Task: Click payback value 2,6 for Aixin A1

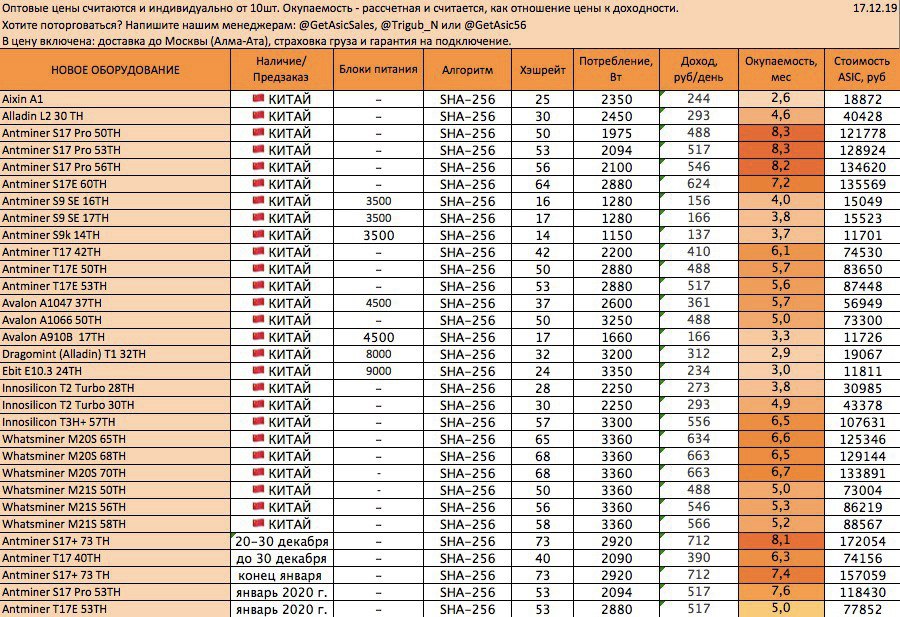Action: 781,98
